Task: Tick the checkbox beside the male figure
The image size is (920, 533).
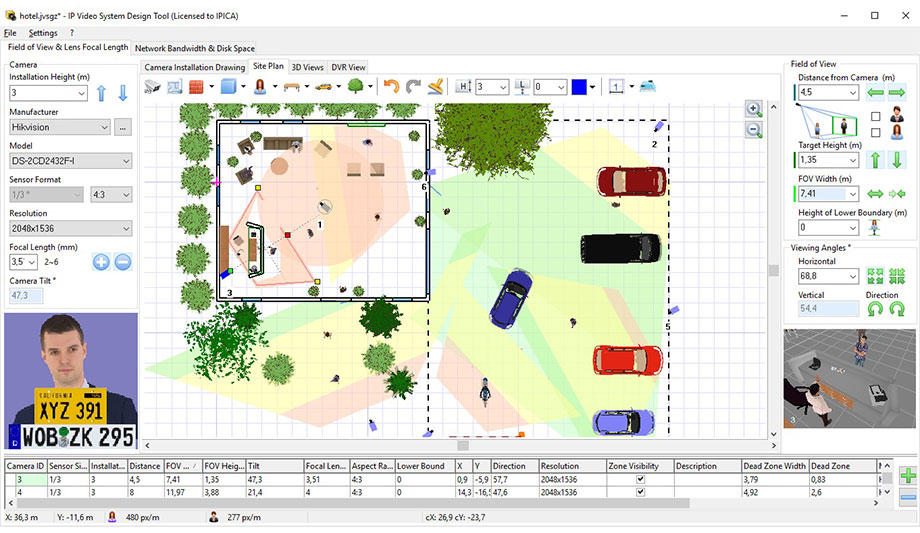Action: click(x=875, y=116)
